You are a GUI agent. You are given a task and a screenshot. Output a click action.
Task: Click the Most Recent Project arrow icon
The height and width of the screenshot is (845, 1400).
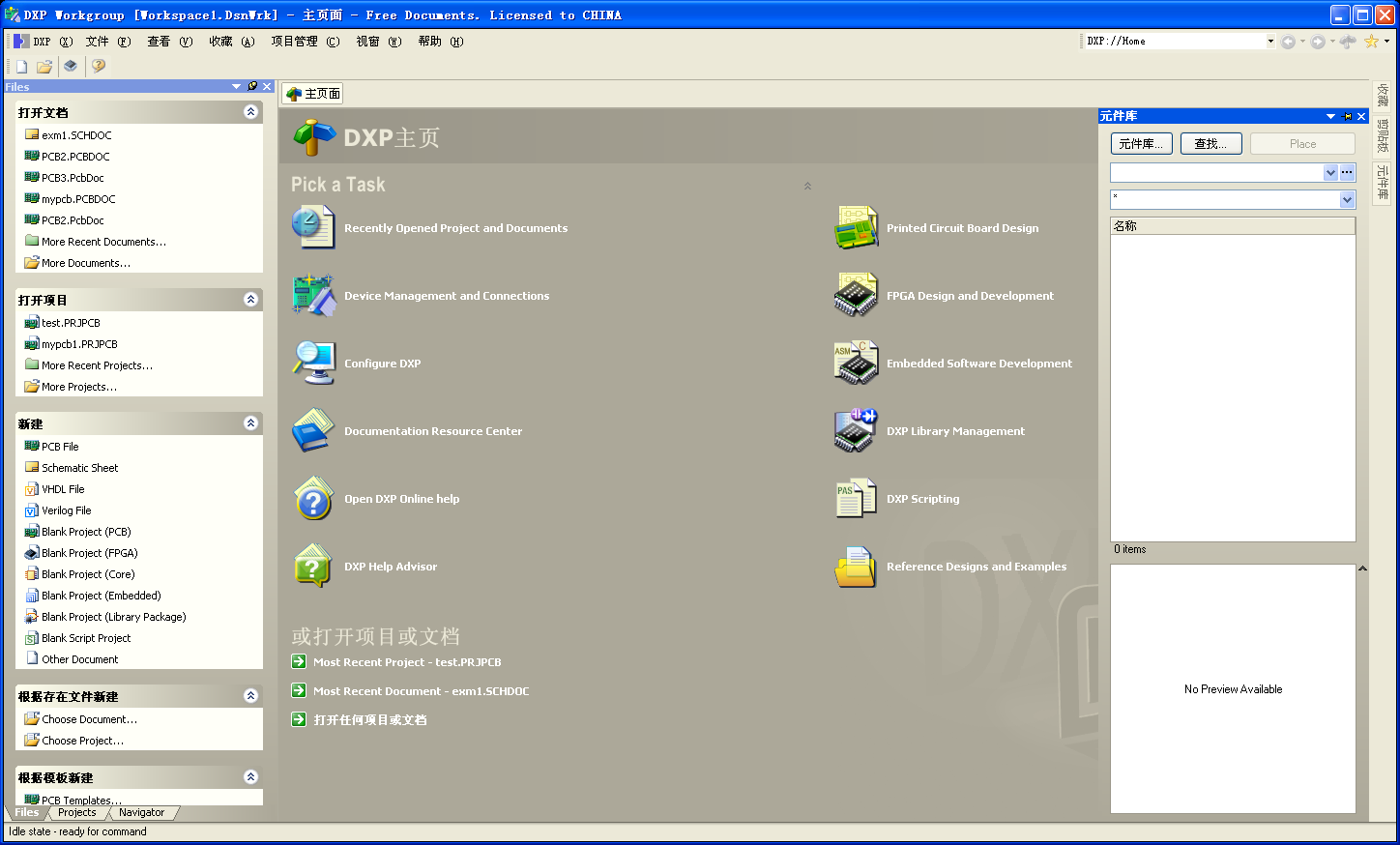(x=299, y=661)
